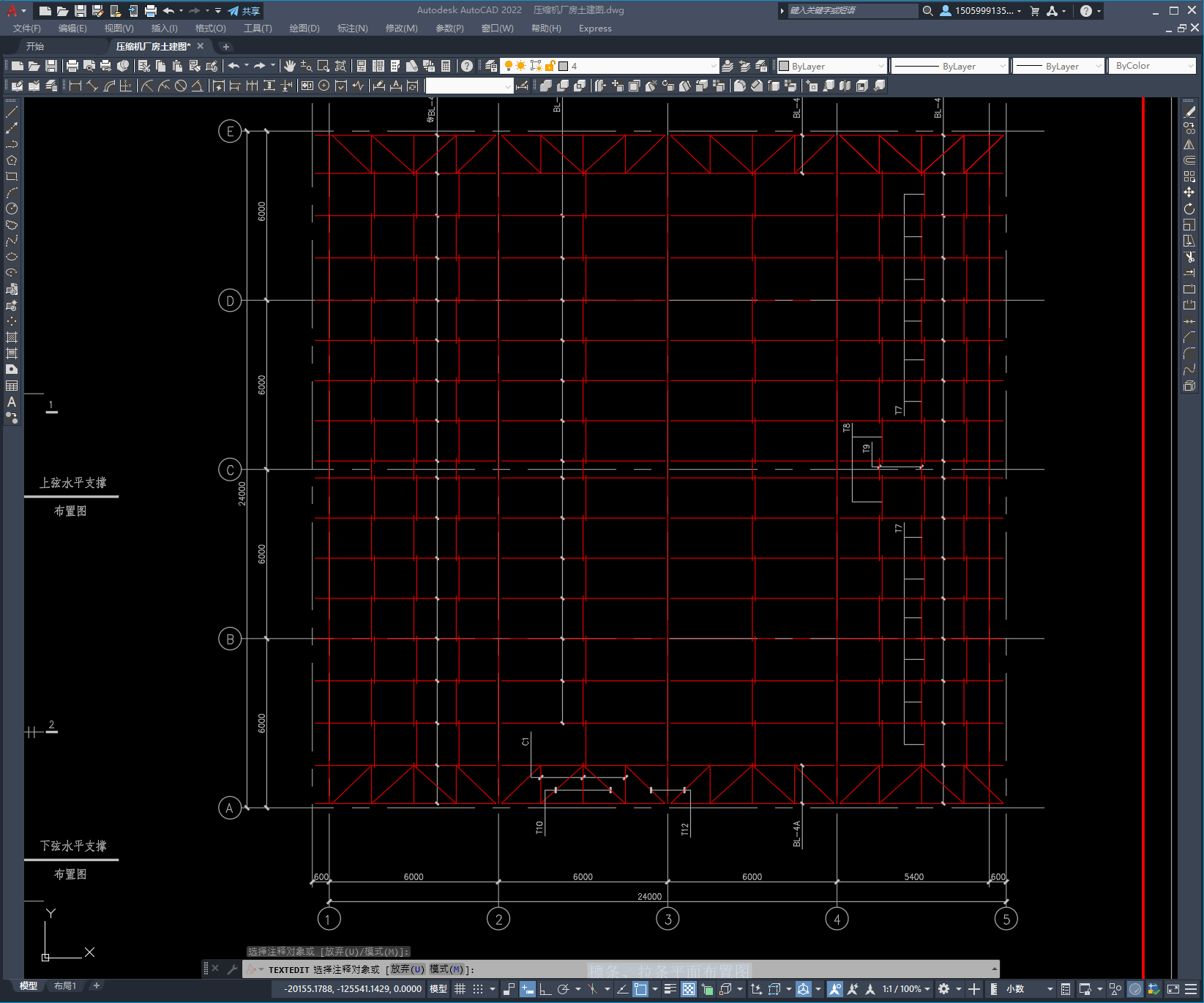Add a new drawing tab with plus
This screenshot has width=1204, height=1003.
(x=226, y=47)
